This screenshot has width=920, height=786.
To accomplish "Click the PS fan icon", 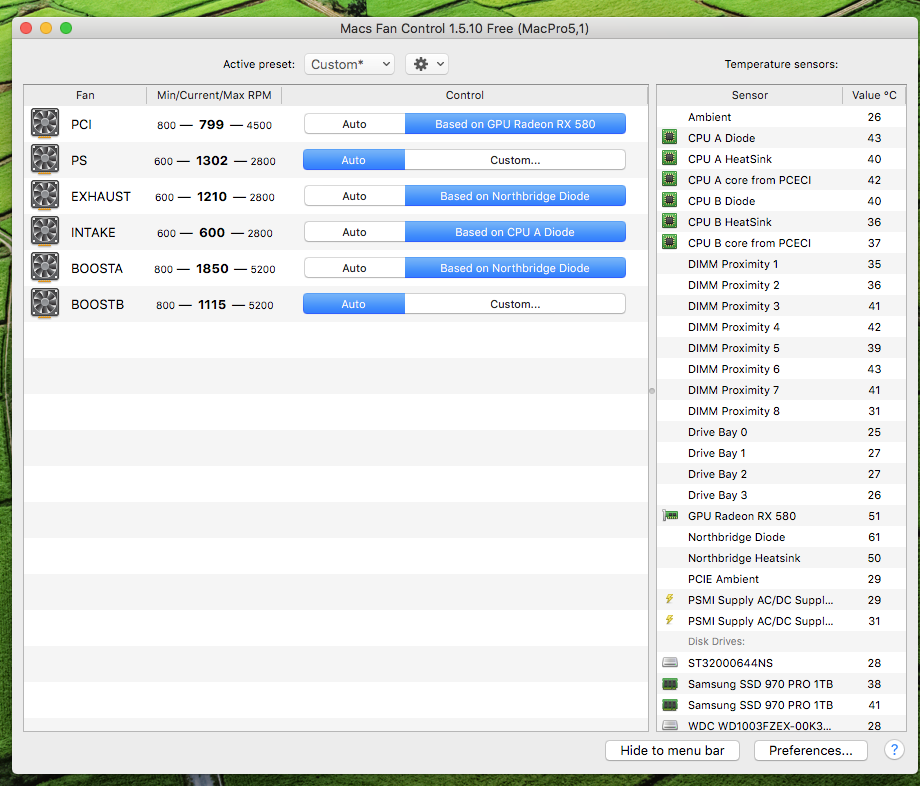I will pyautogui.click(x=45, y=160).
